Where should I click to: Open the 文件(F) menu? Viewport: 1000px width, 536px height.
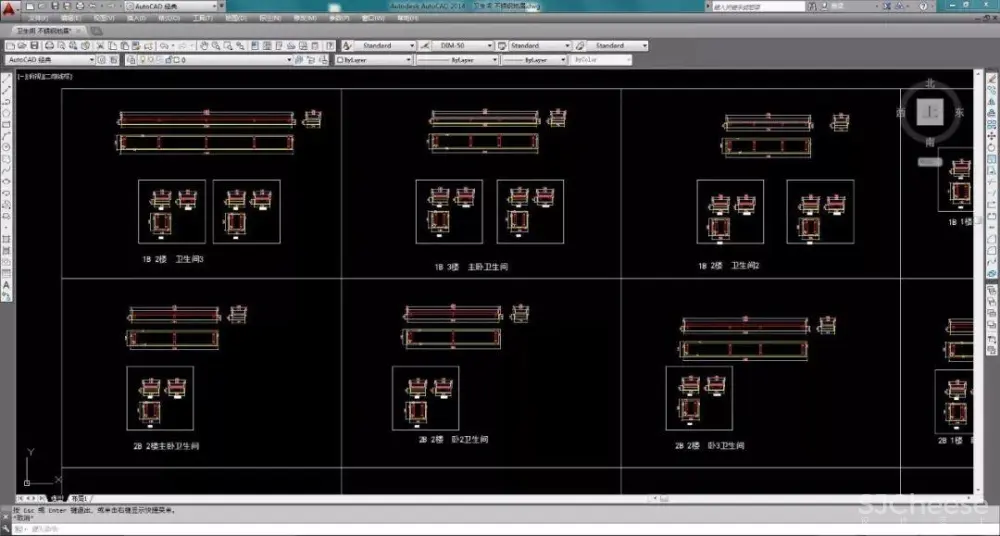coord(38,19)
